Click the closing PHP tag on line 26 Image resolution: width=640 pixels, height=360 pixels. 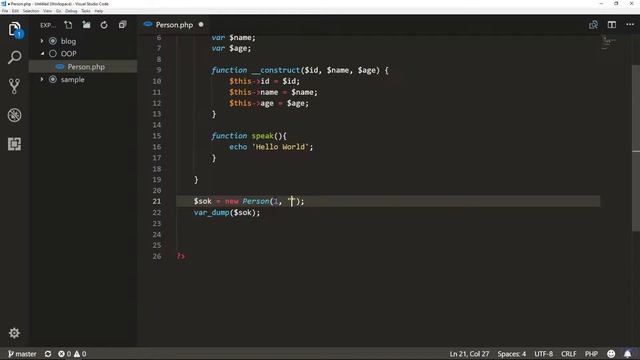181,256
